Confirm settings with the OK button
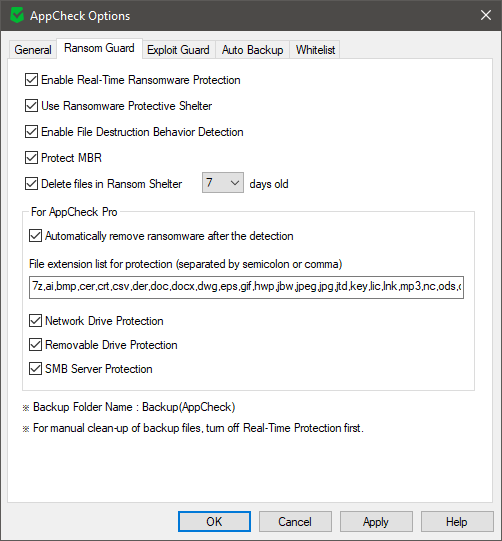The image size is (502, 541). pos(214,522)
